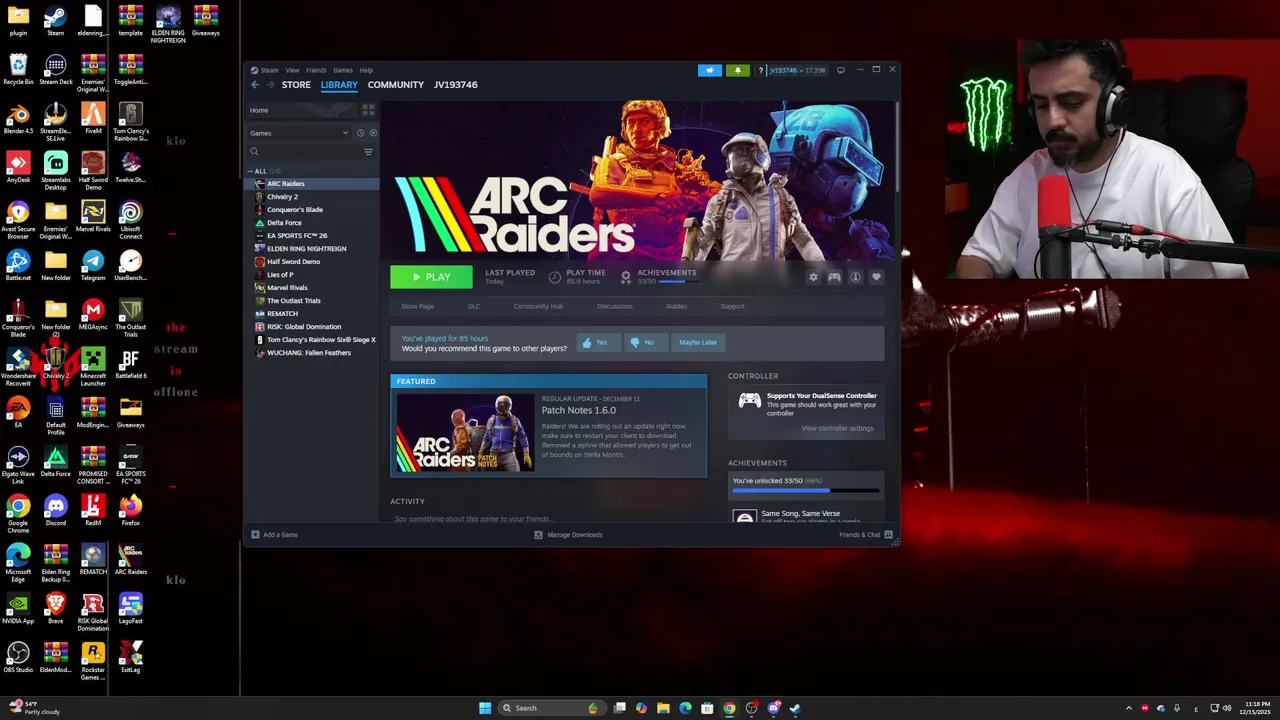
Task: Click Maybe Later on recommendation prompt
Action: [x=698, y=342]
